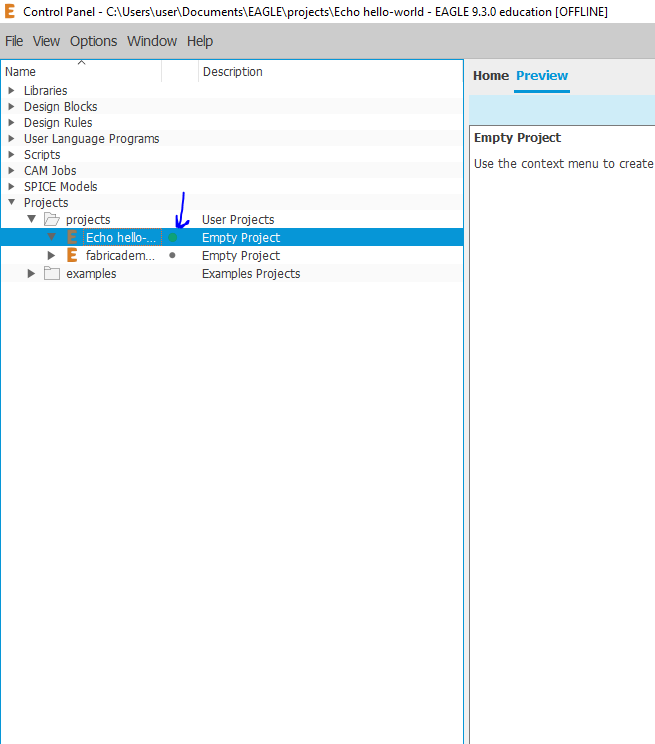Select User Language Programs label

[92, 139]
